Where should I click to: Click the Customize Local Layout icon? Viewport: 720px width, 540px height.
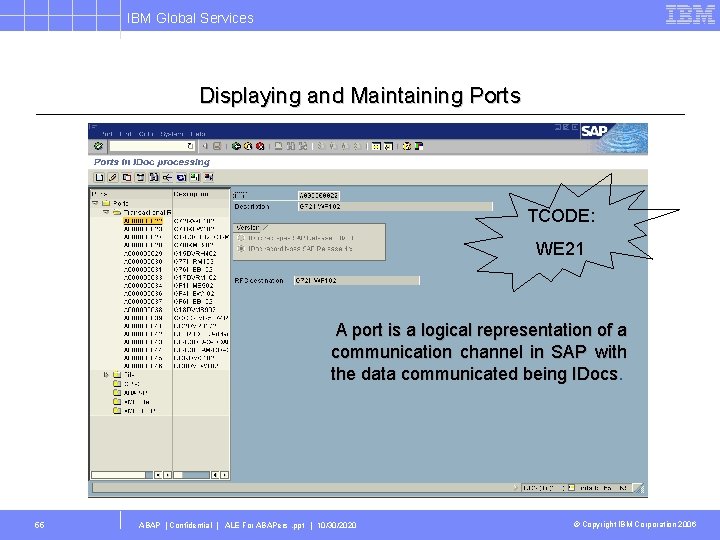418,146
